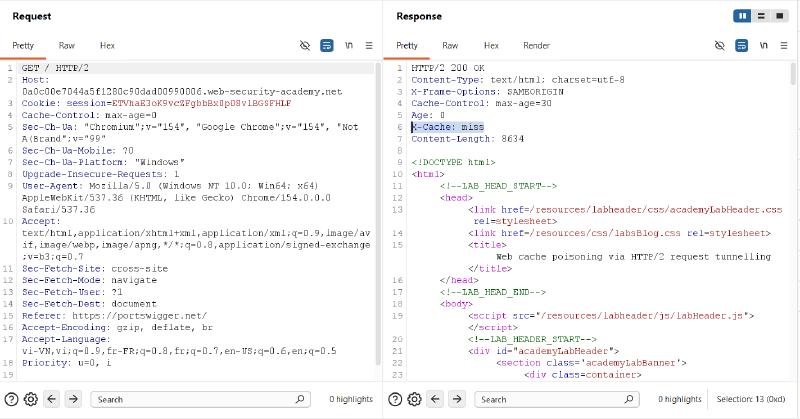Select side-by-side split layout icon

click(742, 16)
